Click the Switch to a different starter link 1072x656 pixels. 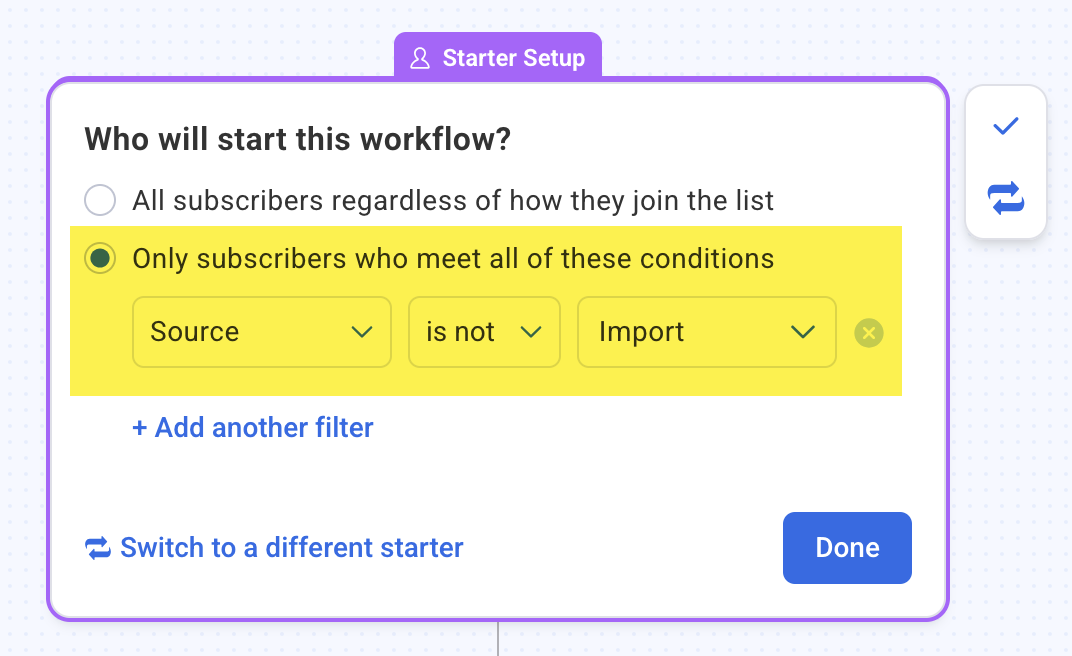[x=291, y=548]
